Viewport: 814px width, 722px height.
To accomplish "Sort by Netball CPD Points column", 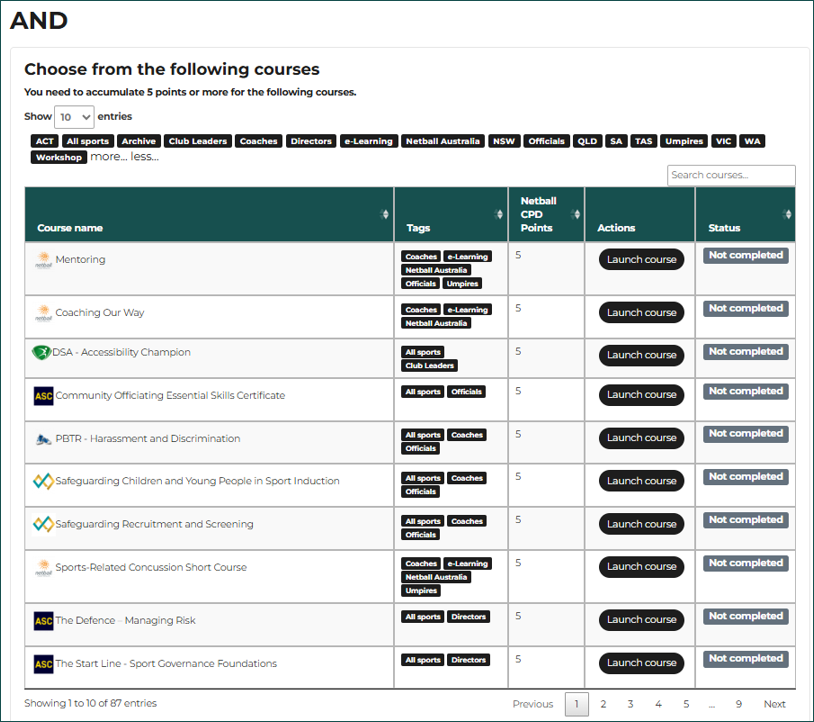I will [575, 214].
